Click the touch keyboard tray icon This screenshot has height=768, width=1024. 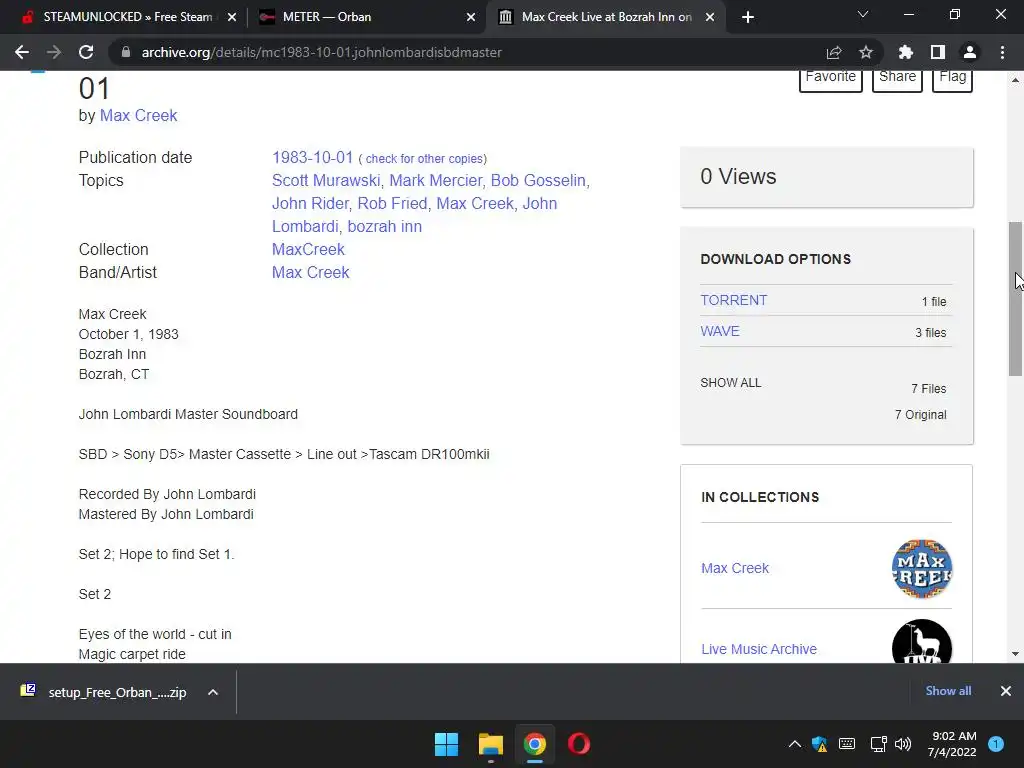846,744
